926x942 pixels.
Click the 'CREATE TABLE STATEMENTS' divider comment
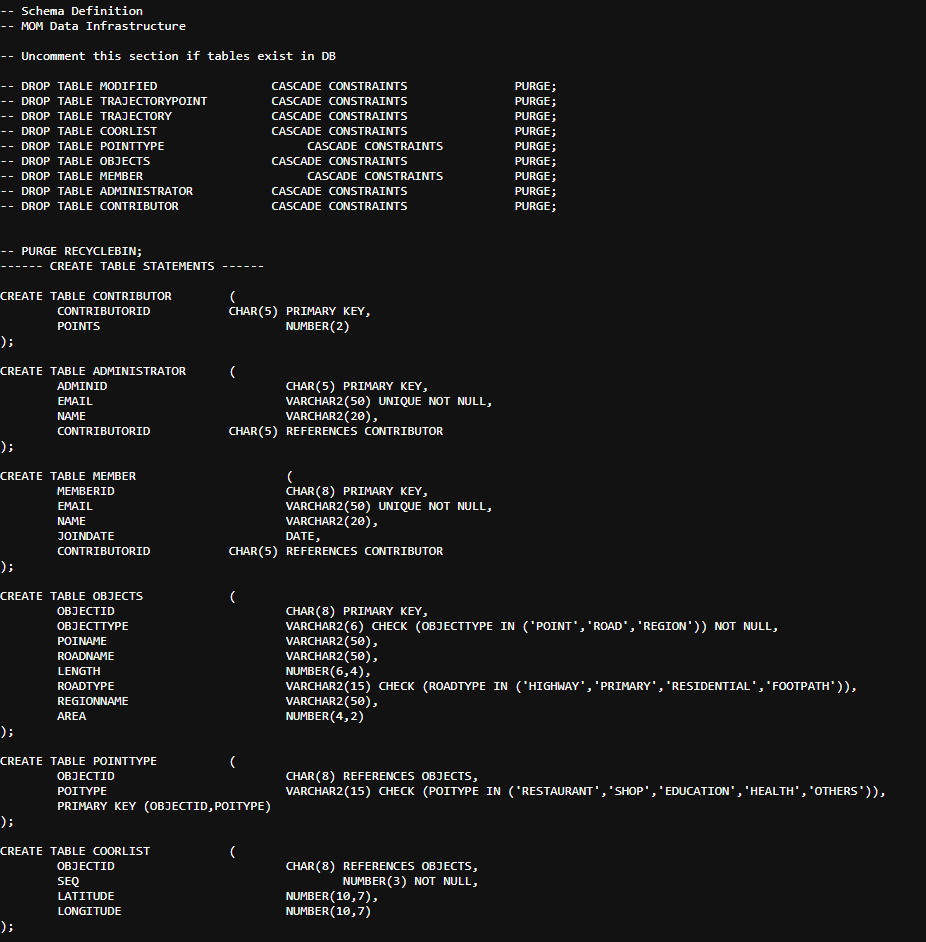(132, 266)
